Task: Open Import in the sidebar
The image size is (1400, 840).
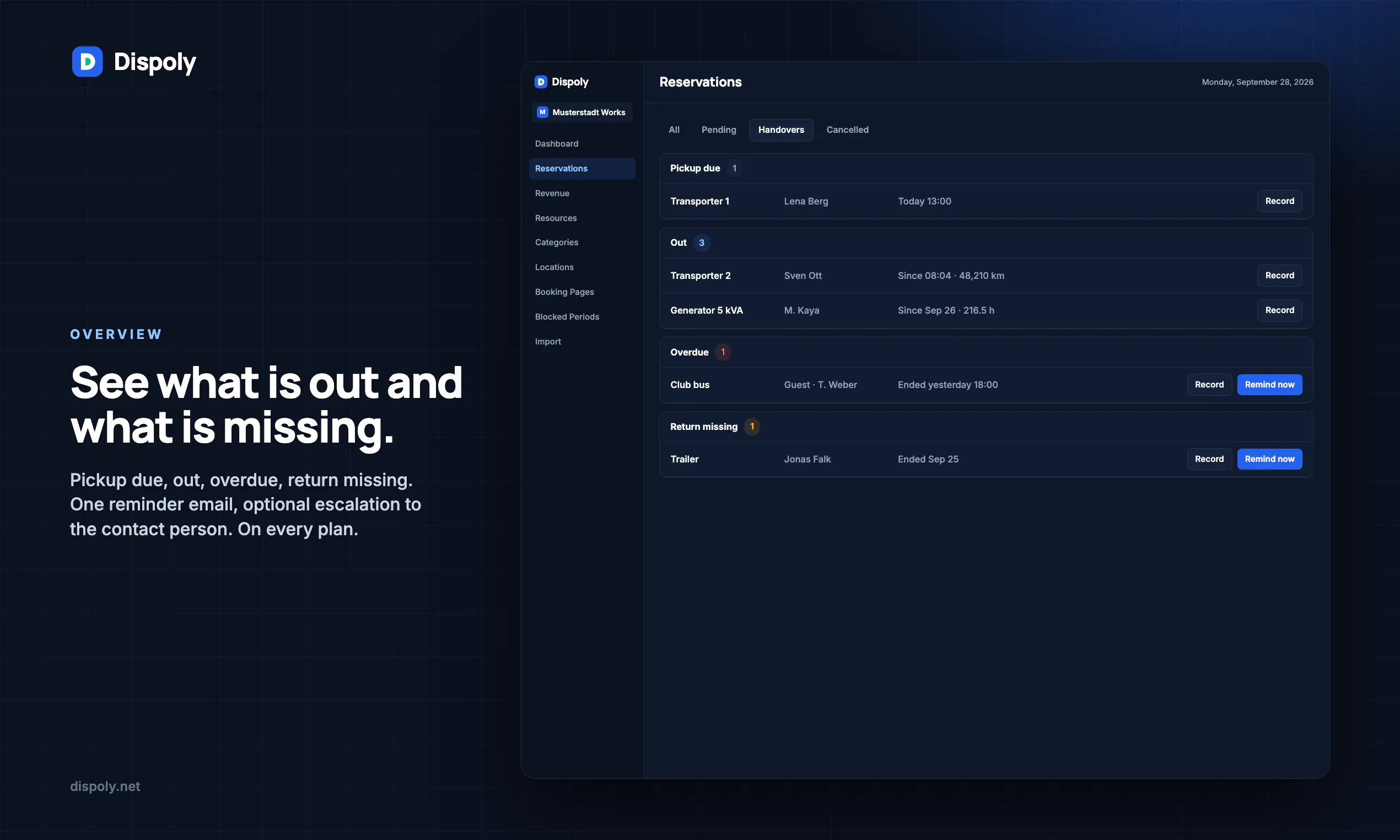Action: click(548, 342)
